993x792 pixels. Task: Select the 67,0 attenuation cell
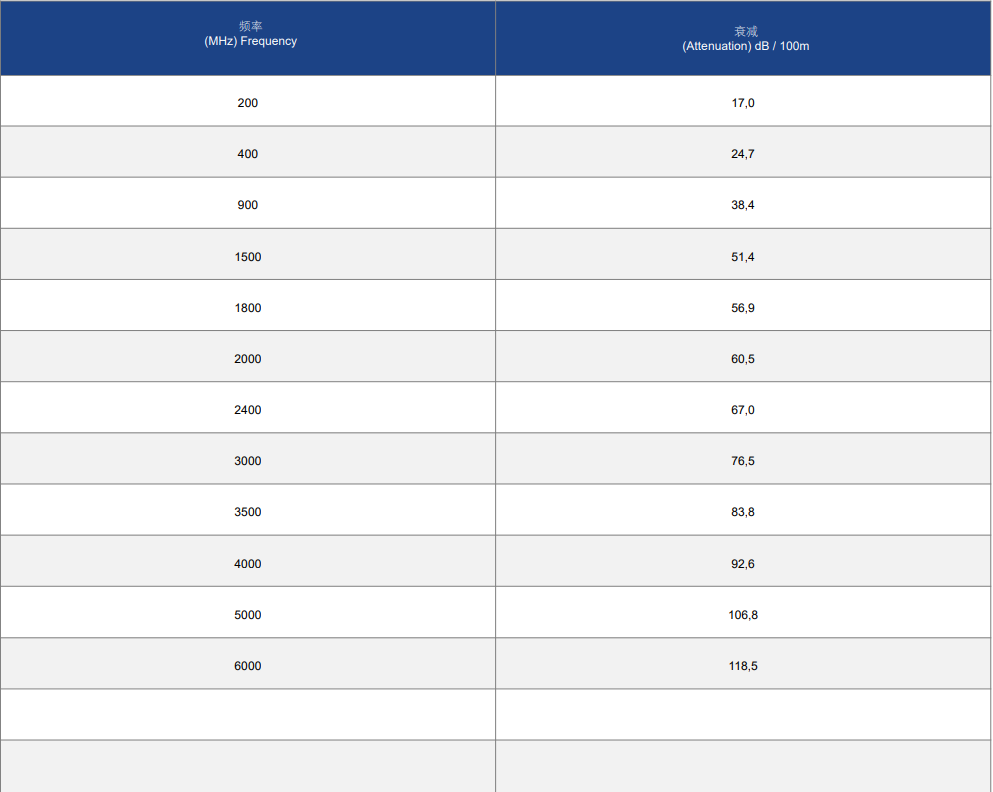click(743, 408)
